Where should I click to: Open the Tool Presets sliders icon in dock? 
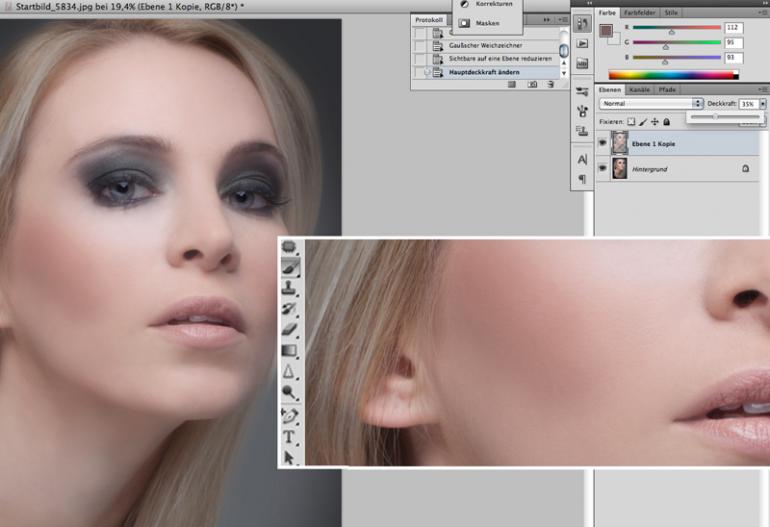tap(582, 91)
